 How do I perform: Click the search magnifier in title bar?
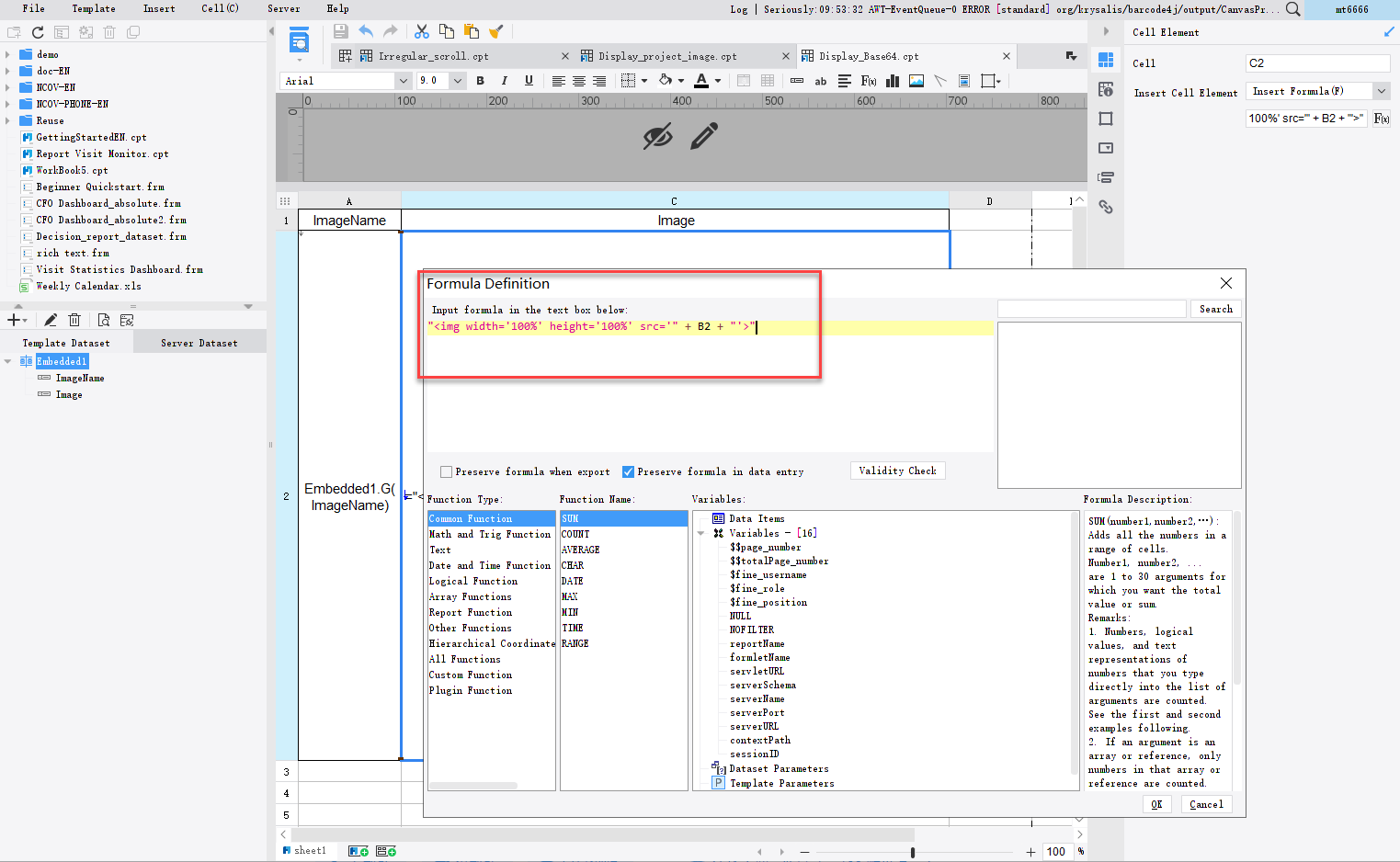(x=1292, y=9)
